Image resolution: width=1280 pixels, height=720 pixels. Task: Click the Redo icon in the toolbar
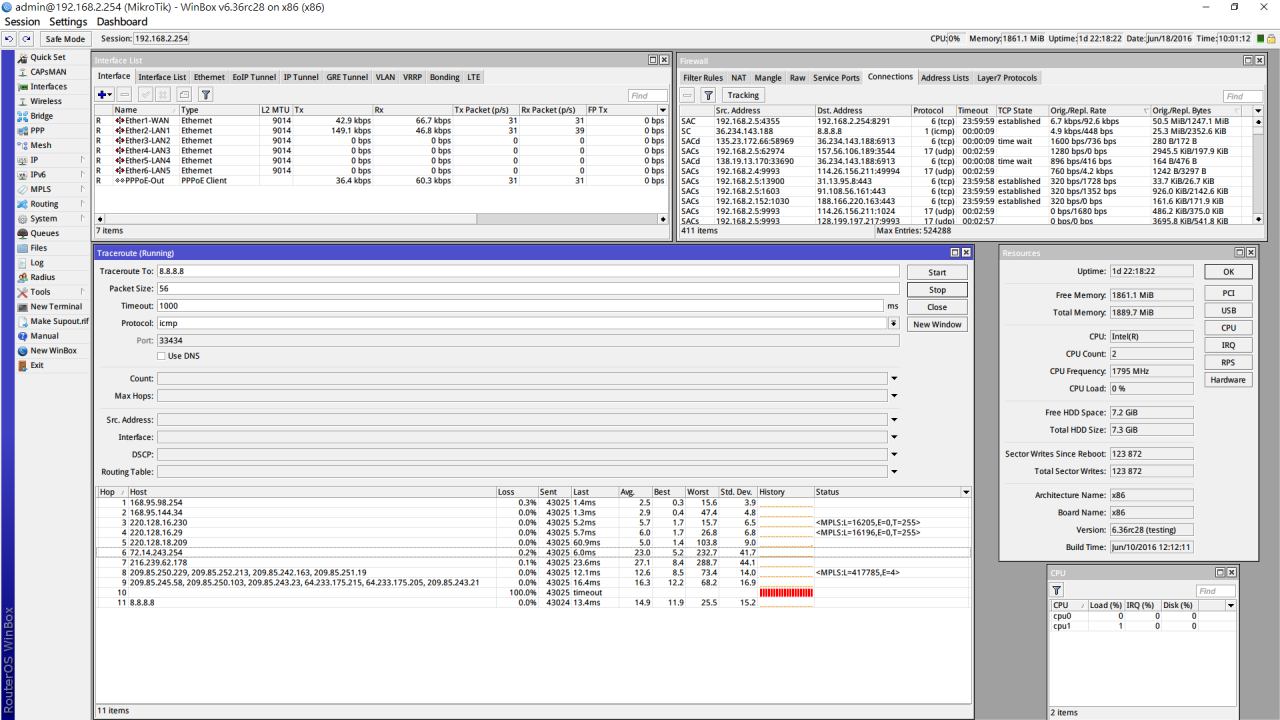(24, 39)
